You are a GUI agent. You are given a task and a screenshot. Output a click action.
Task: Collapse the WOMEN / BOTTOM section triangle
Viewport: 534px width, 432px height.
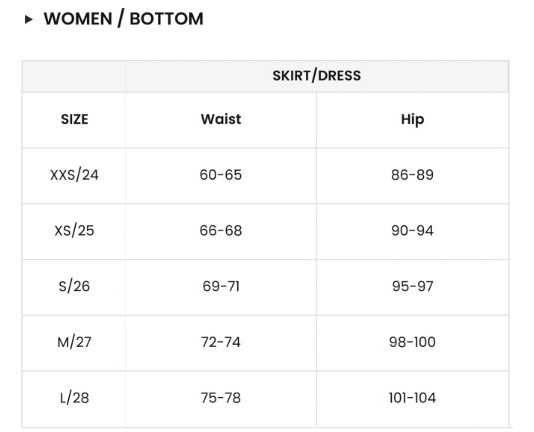[x=29, y=19]
